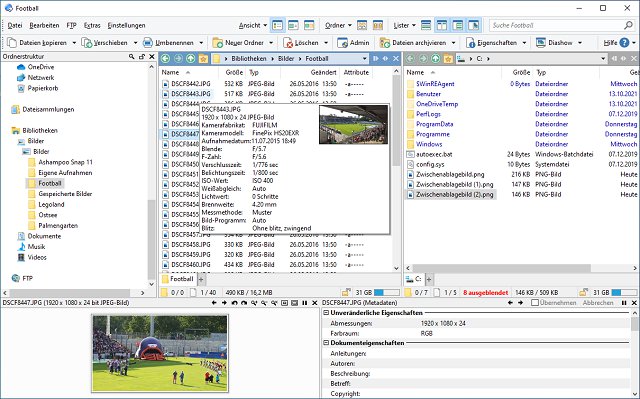Open favorites star in left pane toolbar
The height and width of the screenshot is (399, 640).
[x=203, y=58]
